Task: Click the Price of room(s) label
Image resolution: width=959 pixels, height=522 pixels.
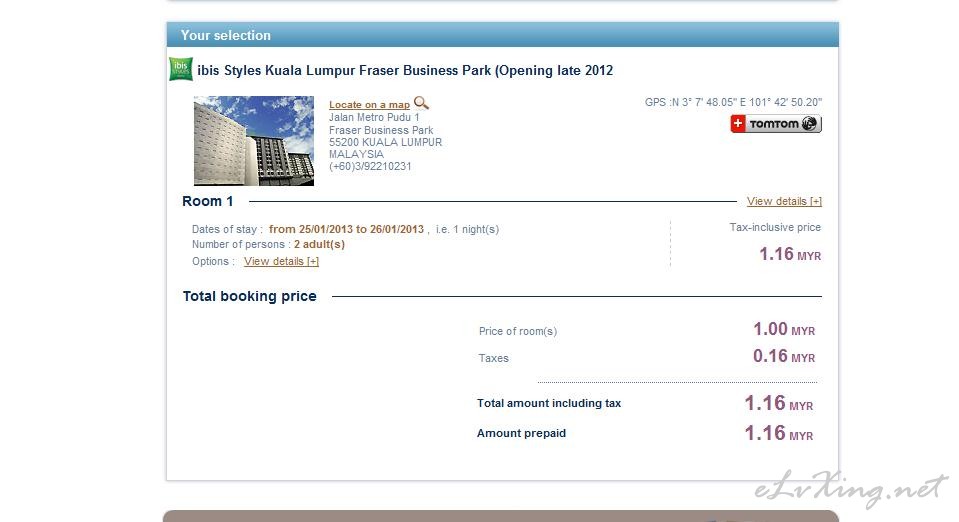Action: pyautogui.click(x=517, y=331)
